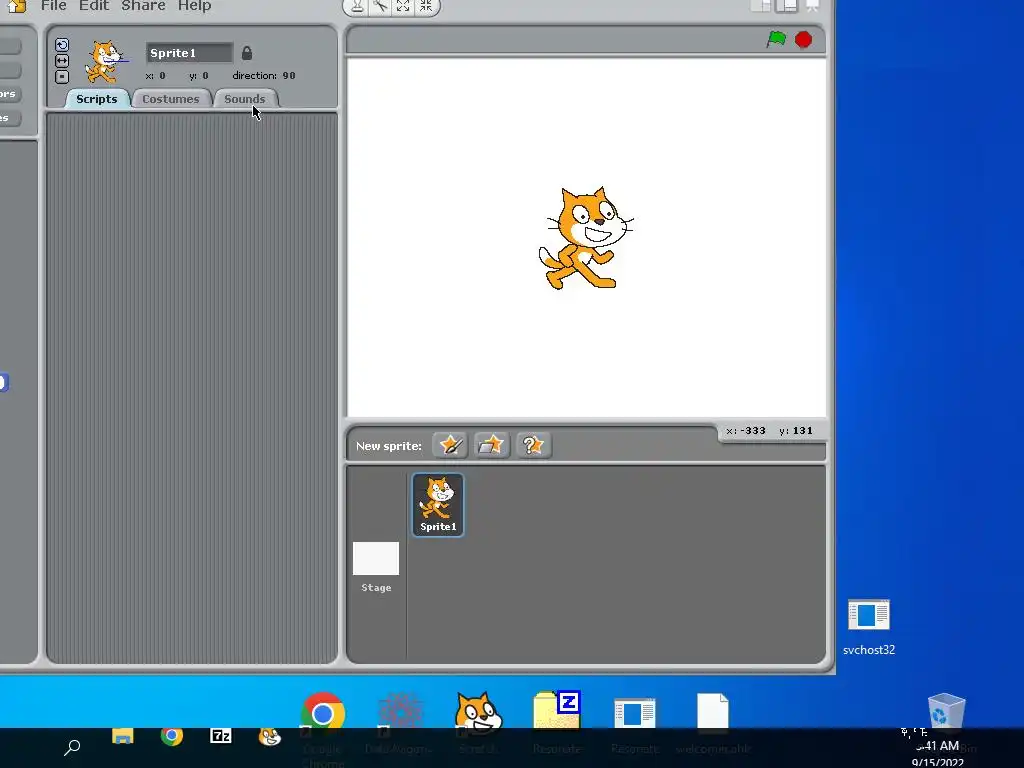The height and width of the screenshot is (768, 1024).
Task: Open the Edit menu
Action: 94,6
